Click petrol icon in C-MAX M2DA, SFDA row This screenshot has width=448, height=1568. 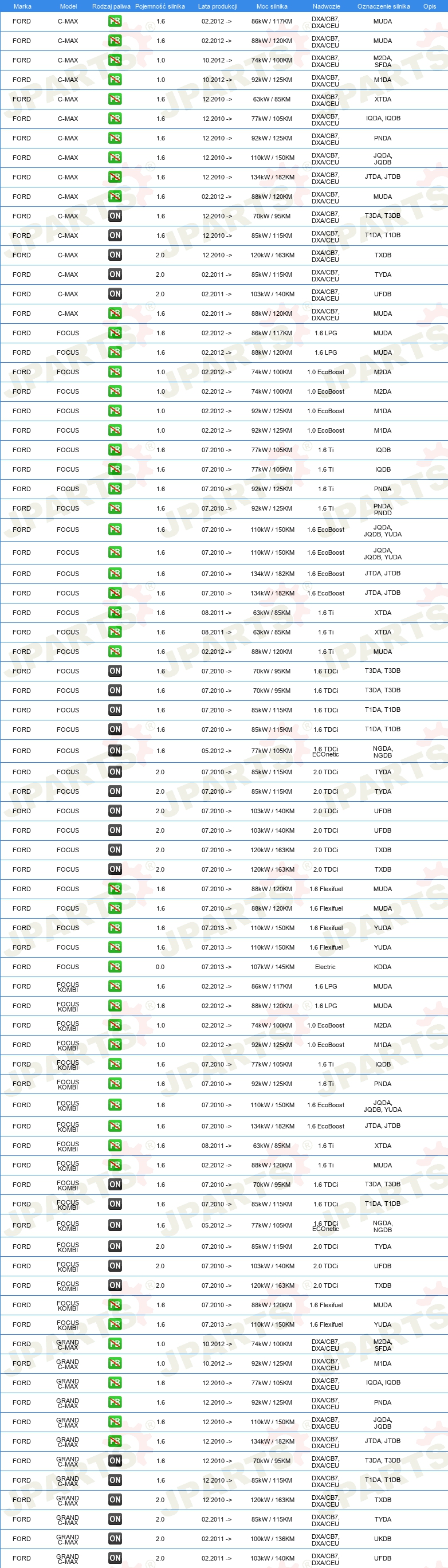tap(115, 60)
